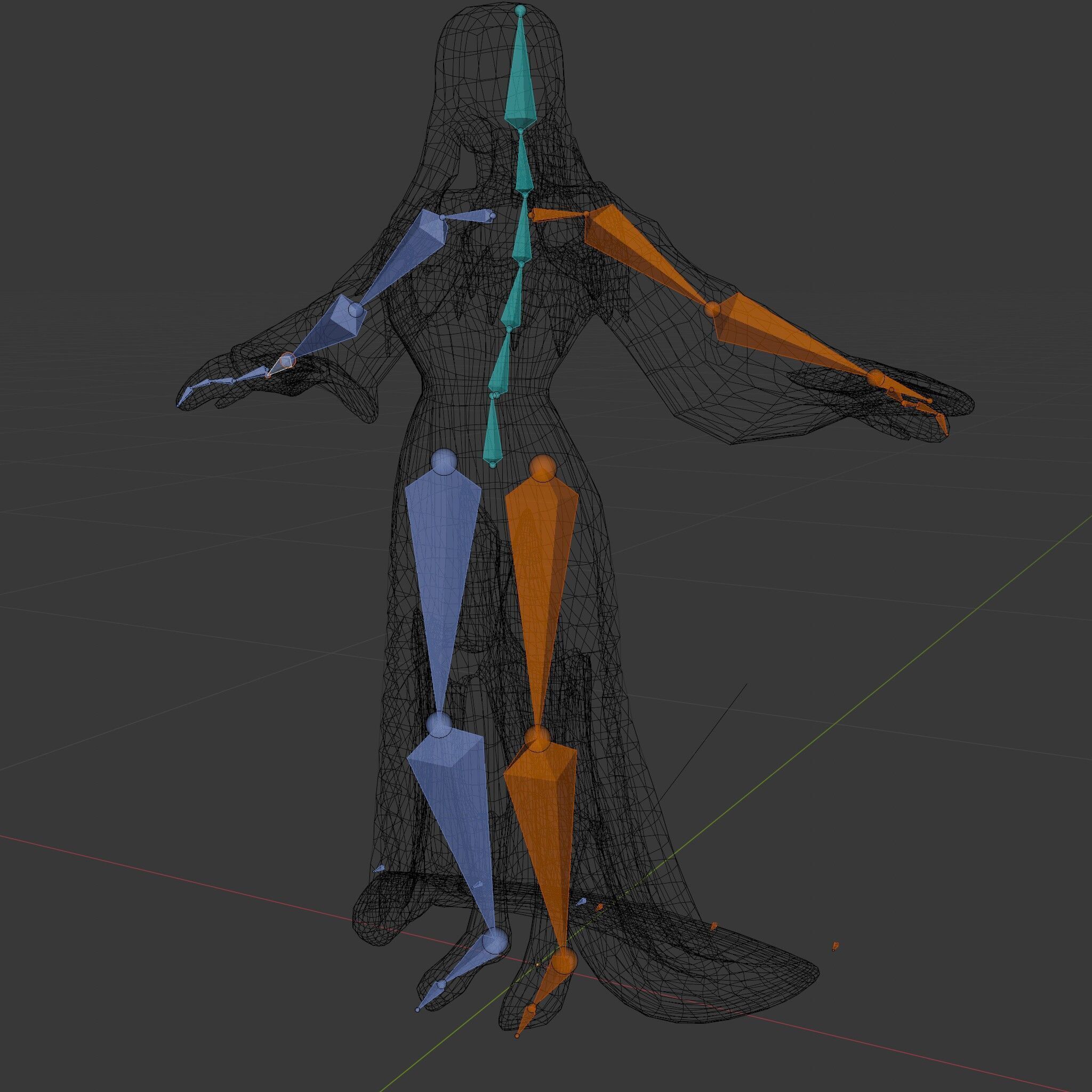Click the small orange shoulder bone

557,215
